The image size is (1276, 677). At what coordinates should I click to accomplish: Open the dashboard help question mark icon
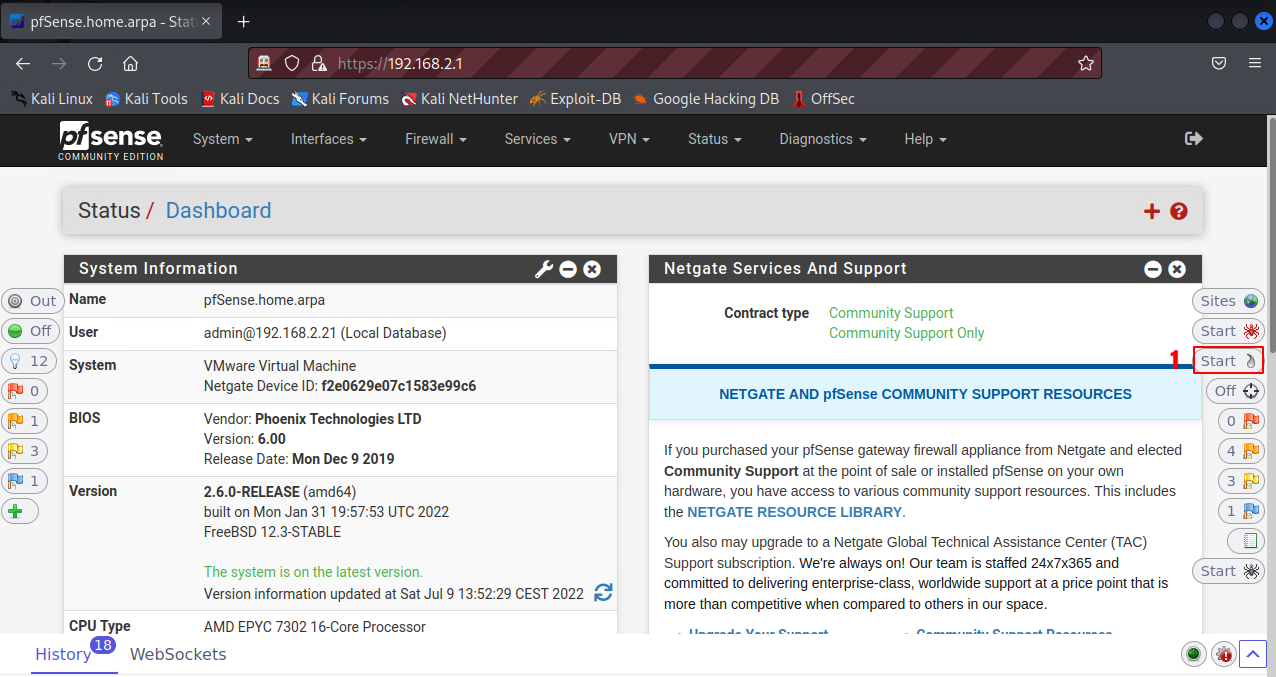[1179, 211]
